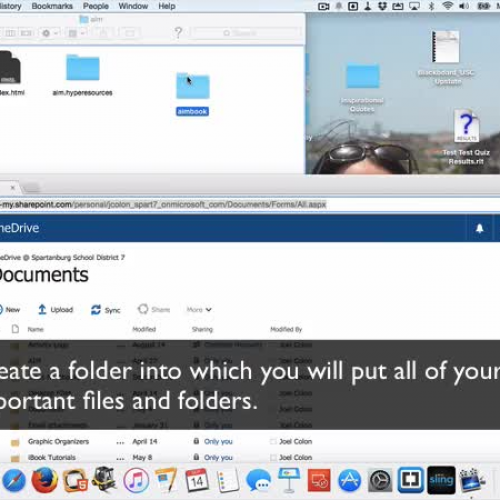Open Graphic Organizers folder link
Screen dimensions: 500x500
(58, 441)
